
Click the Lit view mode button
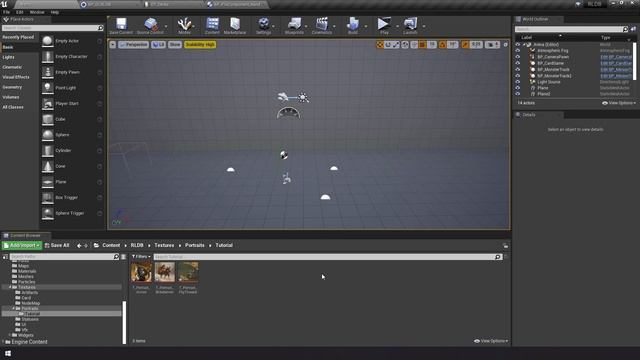click(x=158, y=44)
